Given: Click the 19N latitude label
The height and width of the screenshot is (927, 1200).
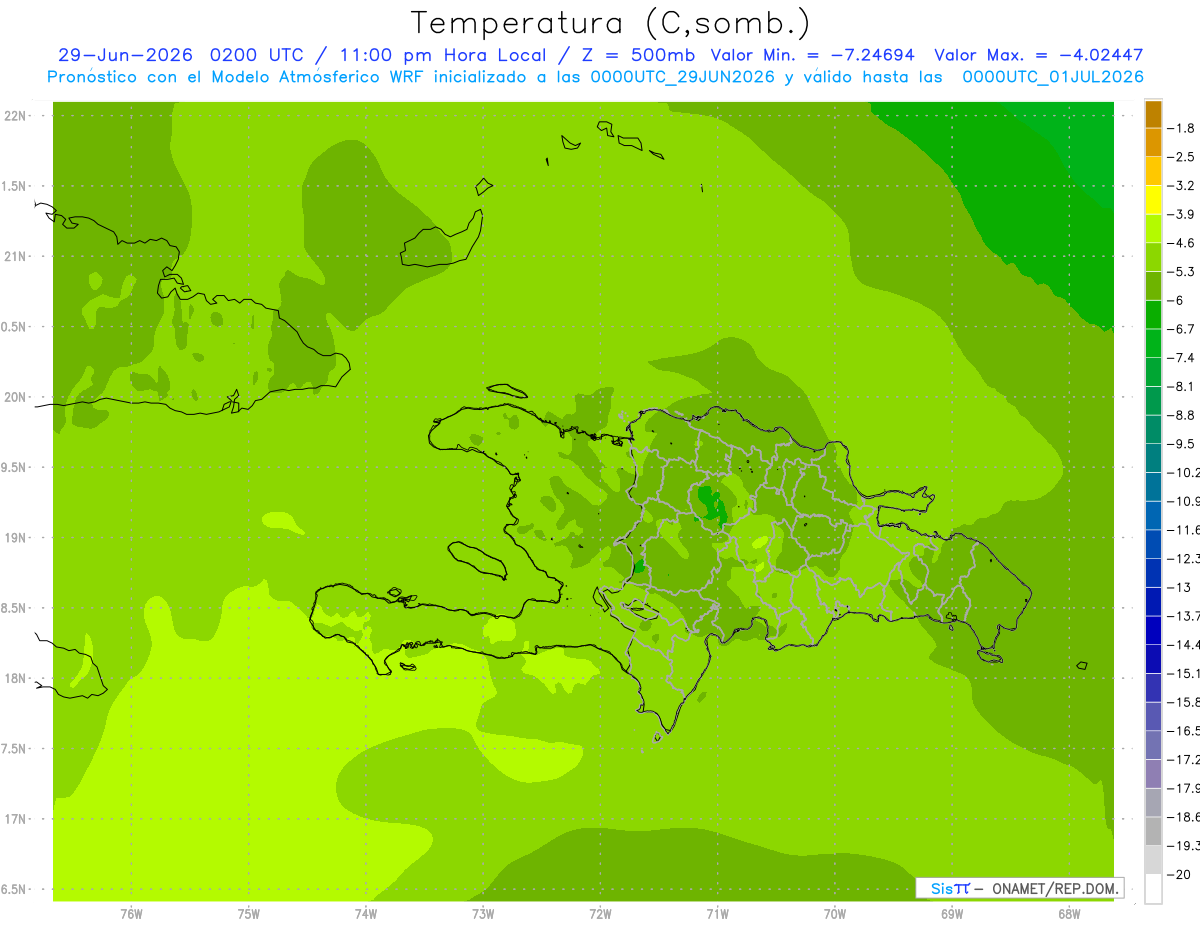Looking at the screenshot, I should pos(15,538).
